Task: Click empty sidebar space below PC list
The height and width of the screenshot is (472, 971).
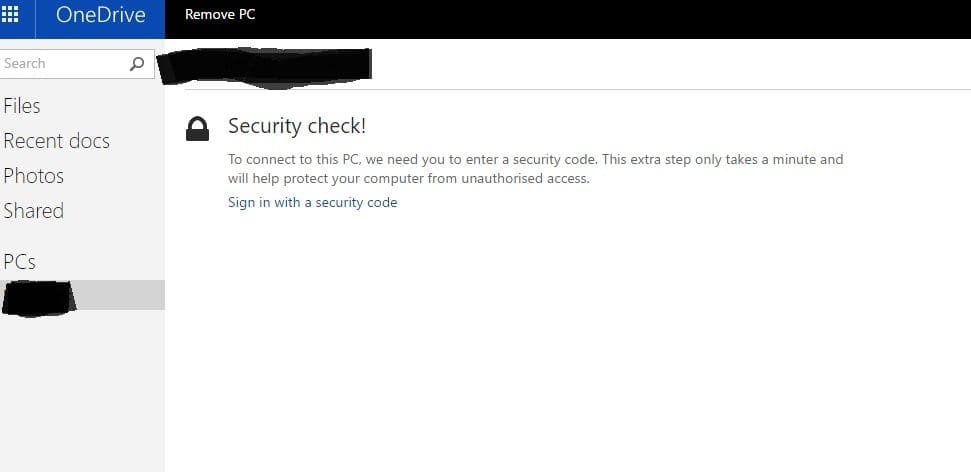Action: pyautogui.click(x=80, y=400)
